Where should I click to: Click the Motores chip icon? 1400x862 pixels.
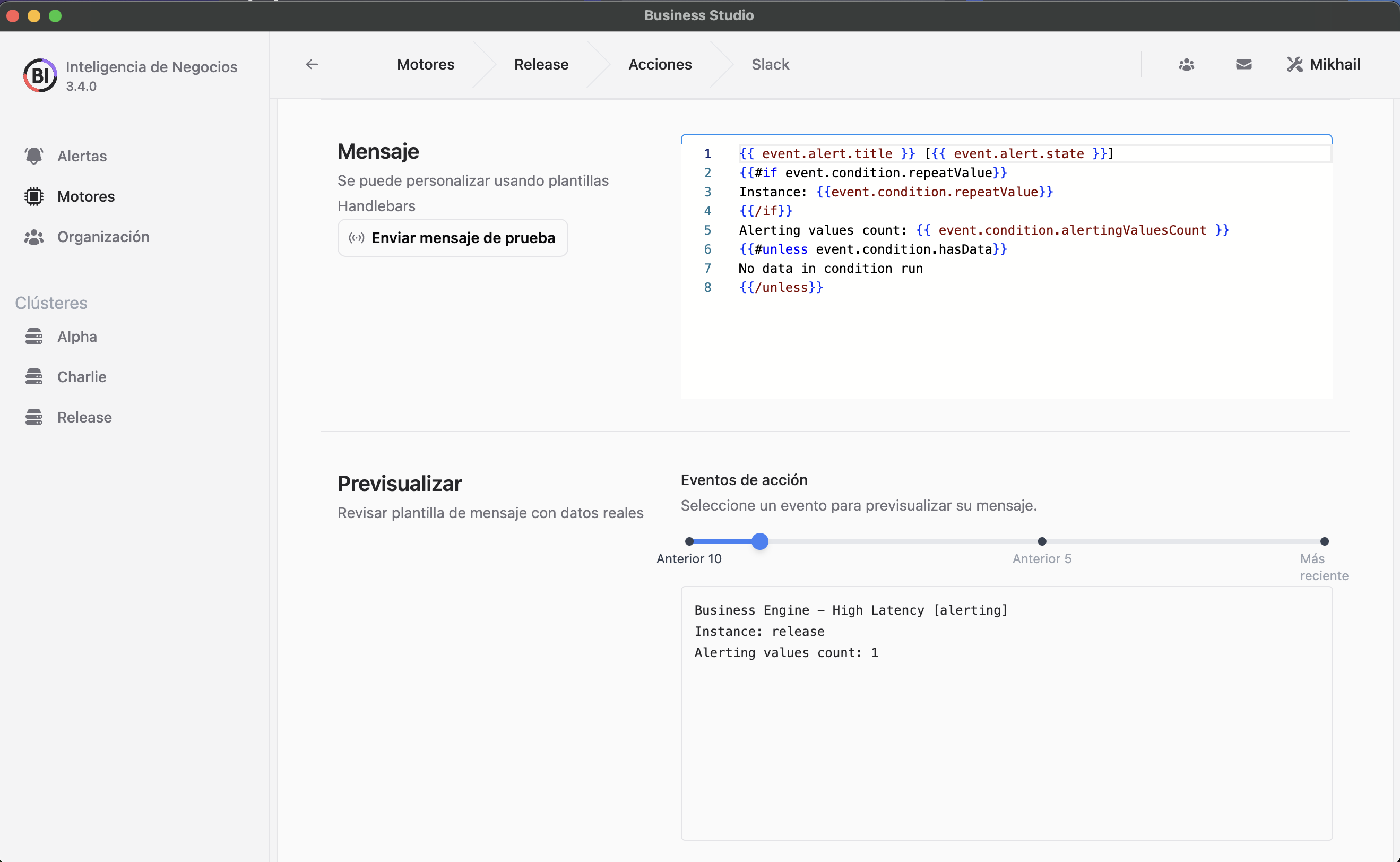34,196
